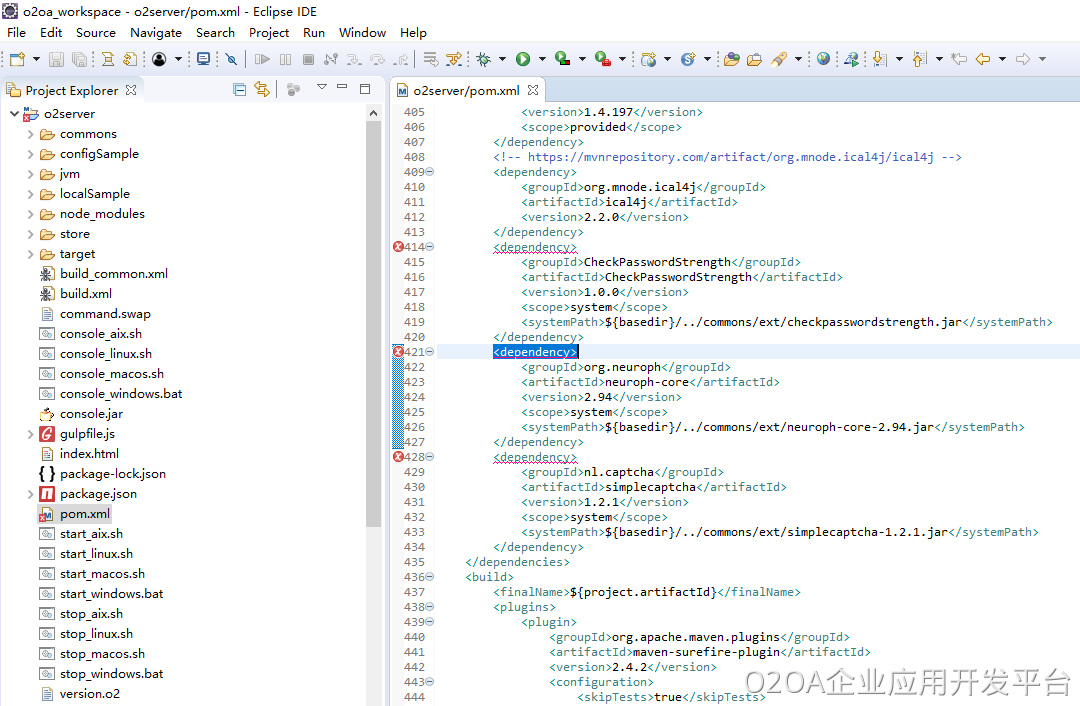The width and height of the screenshot is (1080, 706).
Task: Click the green Run button icon
Action: pos(523,59)
